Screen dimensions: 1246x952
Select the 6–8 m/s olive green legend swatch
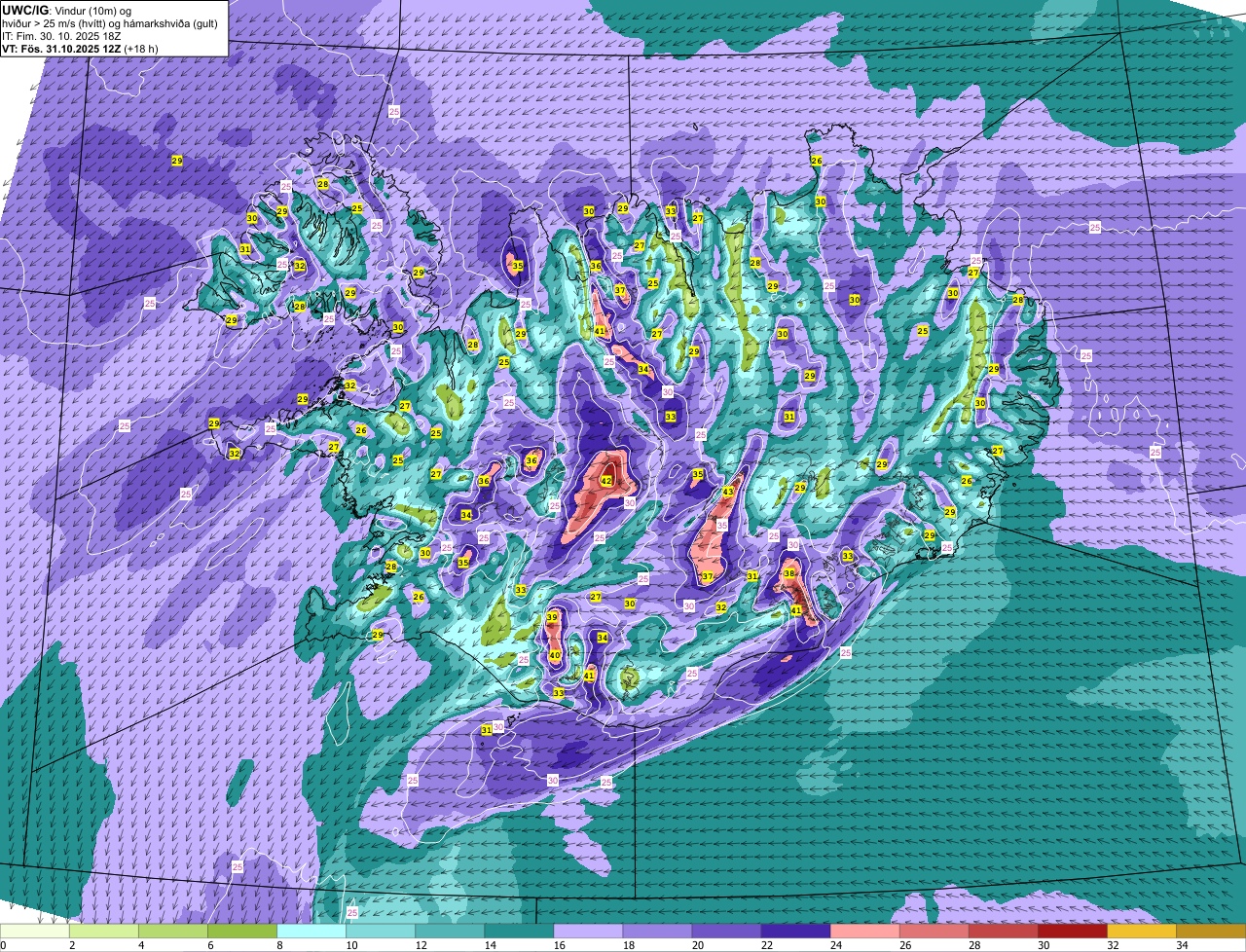[242, 932]
